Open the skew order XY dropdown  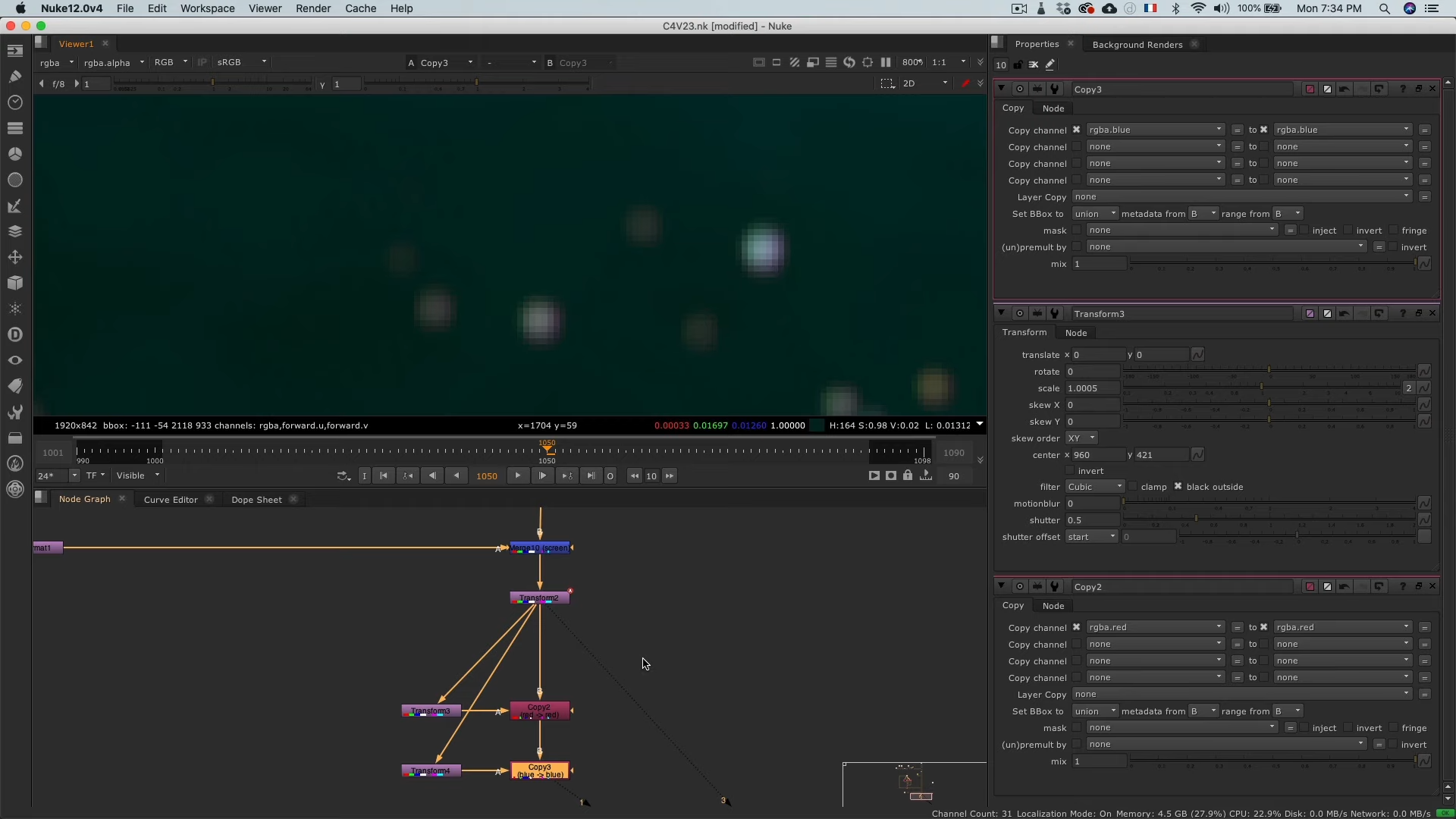pyautogui.click(x=1081, y=438)
